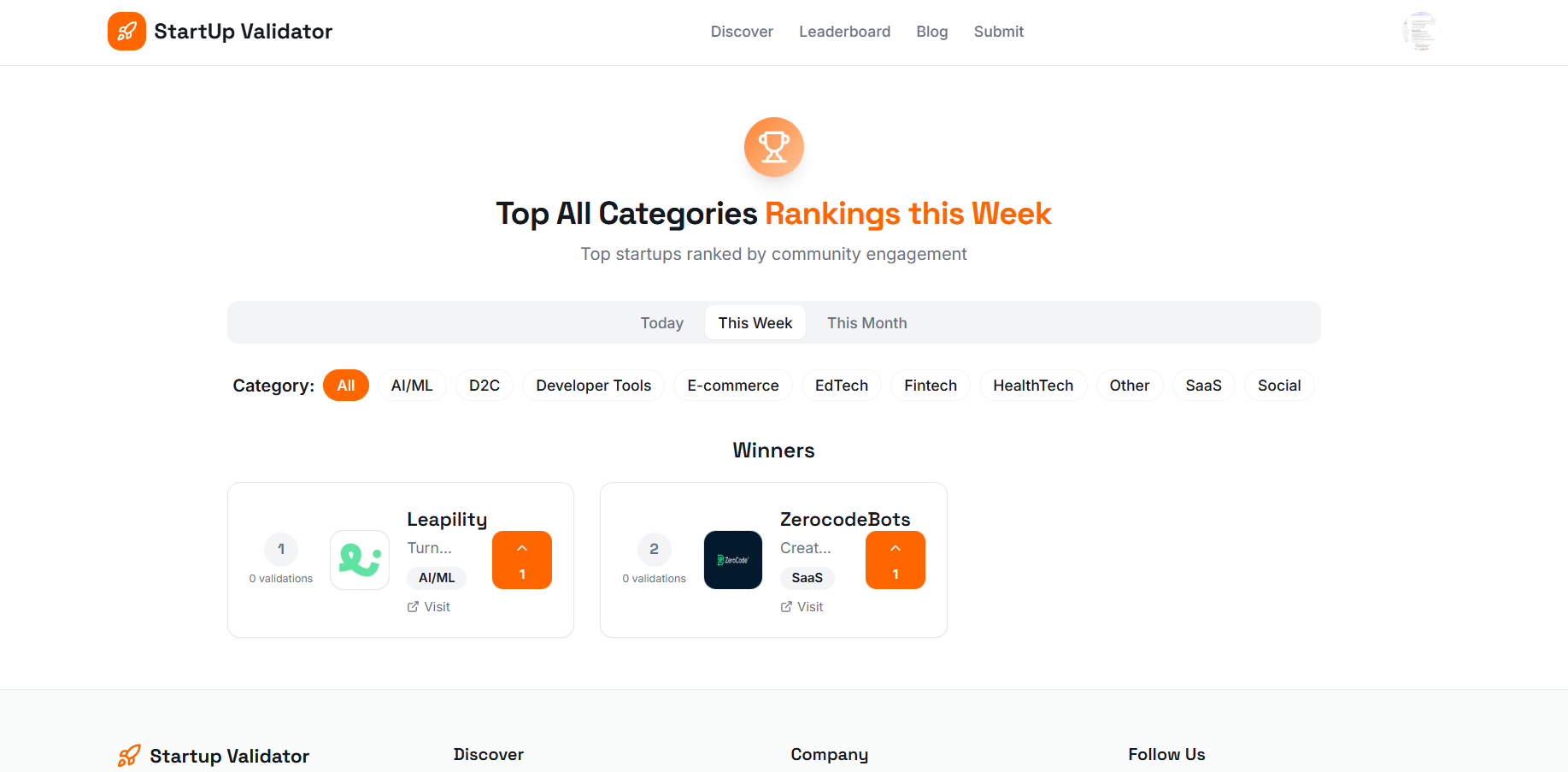Select the Fintech category filter
The width and height of the screenshot is (1568, 772).
point(930,385)
